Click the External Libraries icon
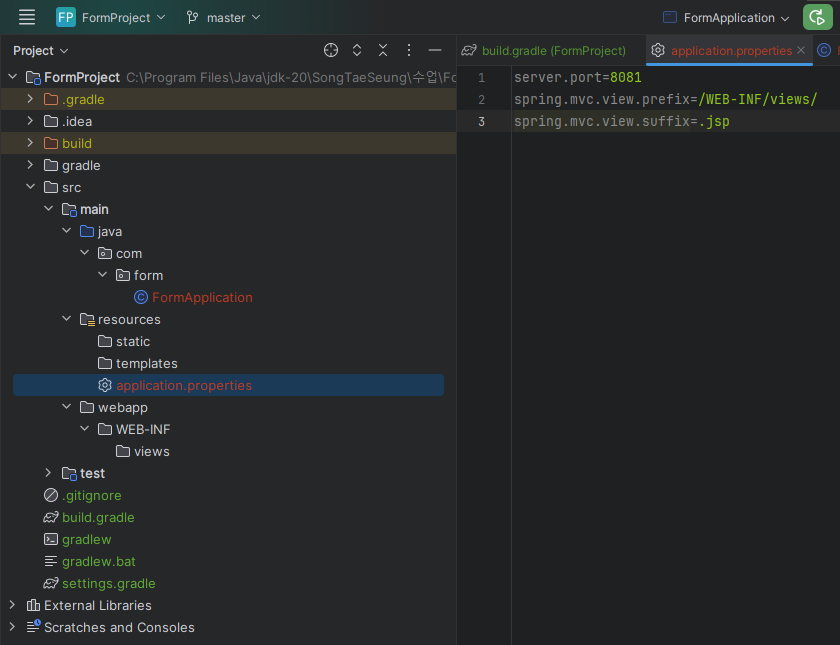This screenshot has width=840, height=645. pos(33,605)
